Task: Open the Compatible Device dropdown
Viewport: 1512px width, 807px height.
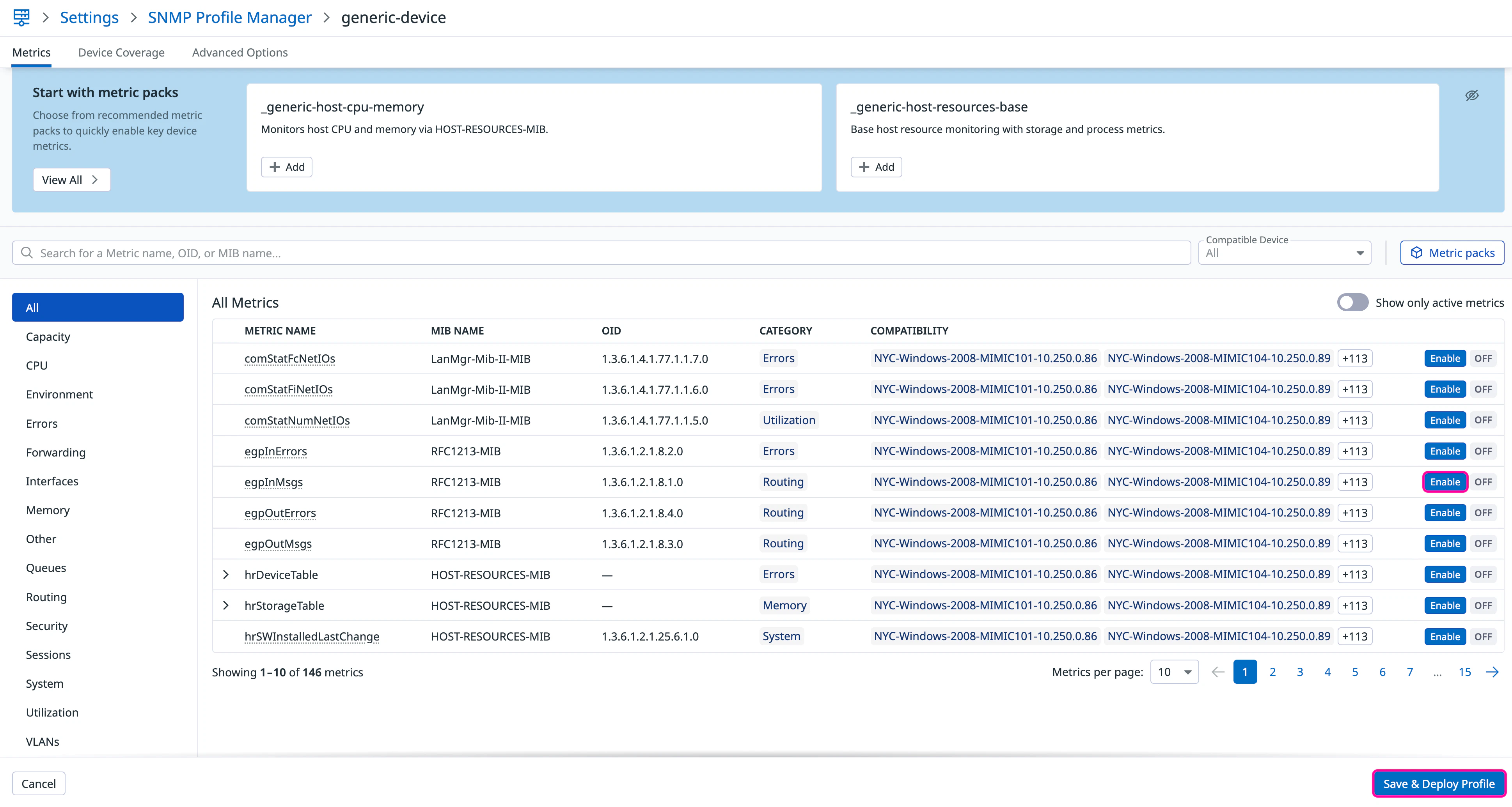Action: point(1284,253)
